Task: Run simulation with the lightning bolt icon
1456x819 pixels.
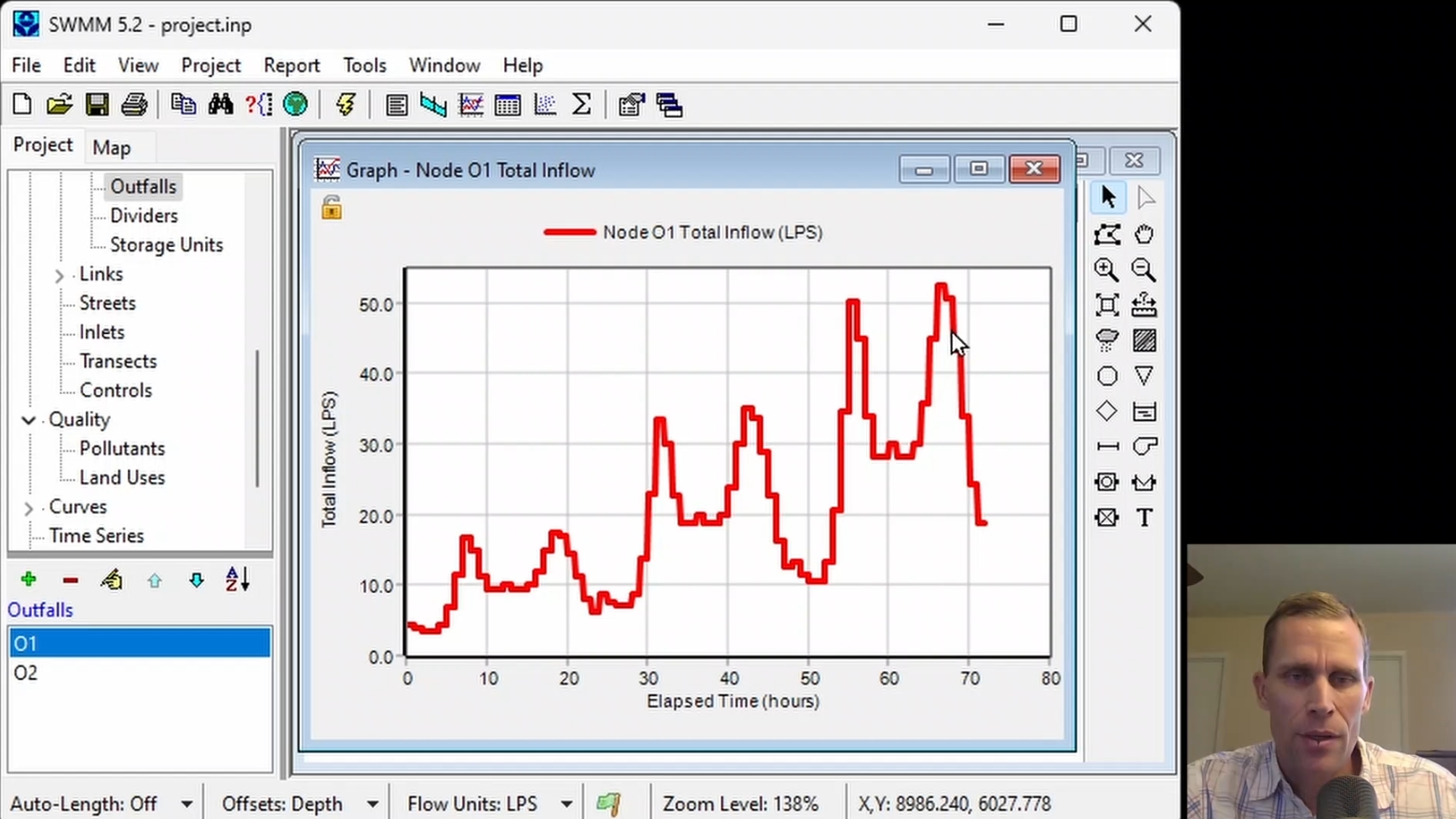Action: point(345,105)
